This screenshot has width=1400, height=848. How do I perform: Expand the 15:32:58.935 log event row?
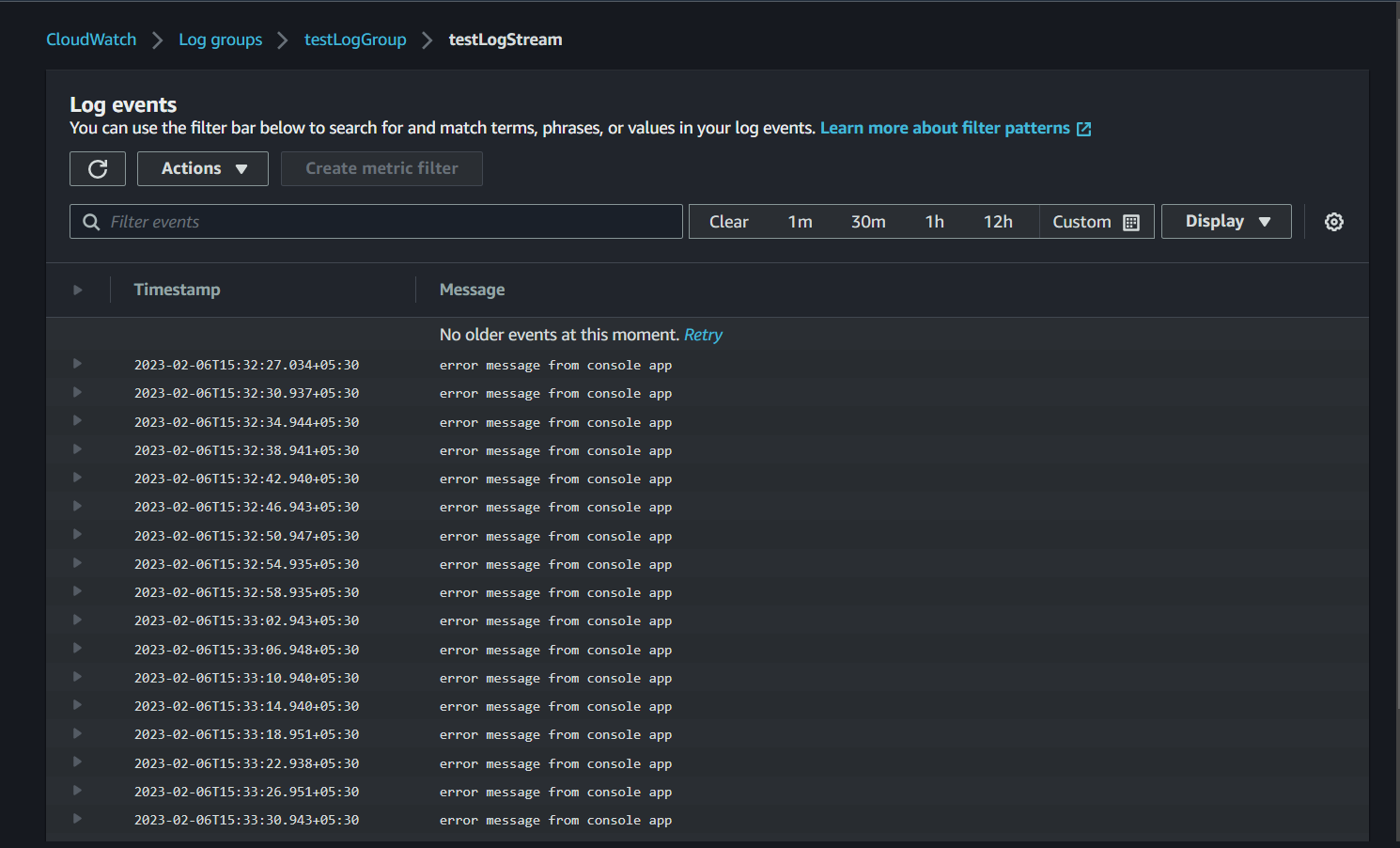tap(77, 591)
